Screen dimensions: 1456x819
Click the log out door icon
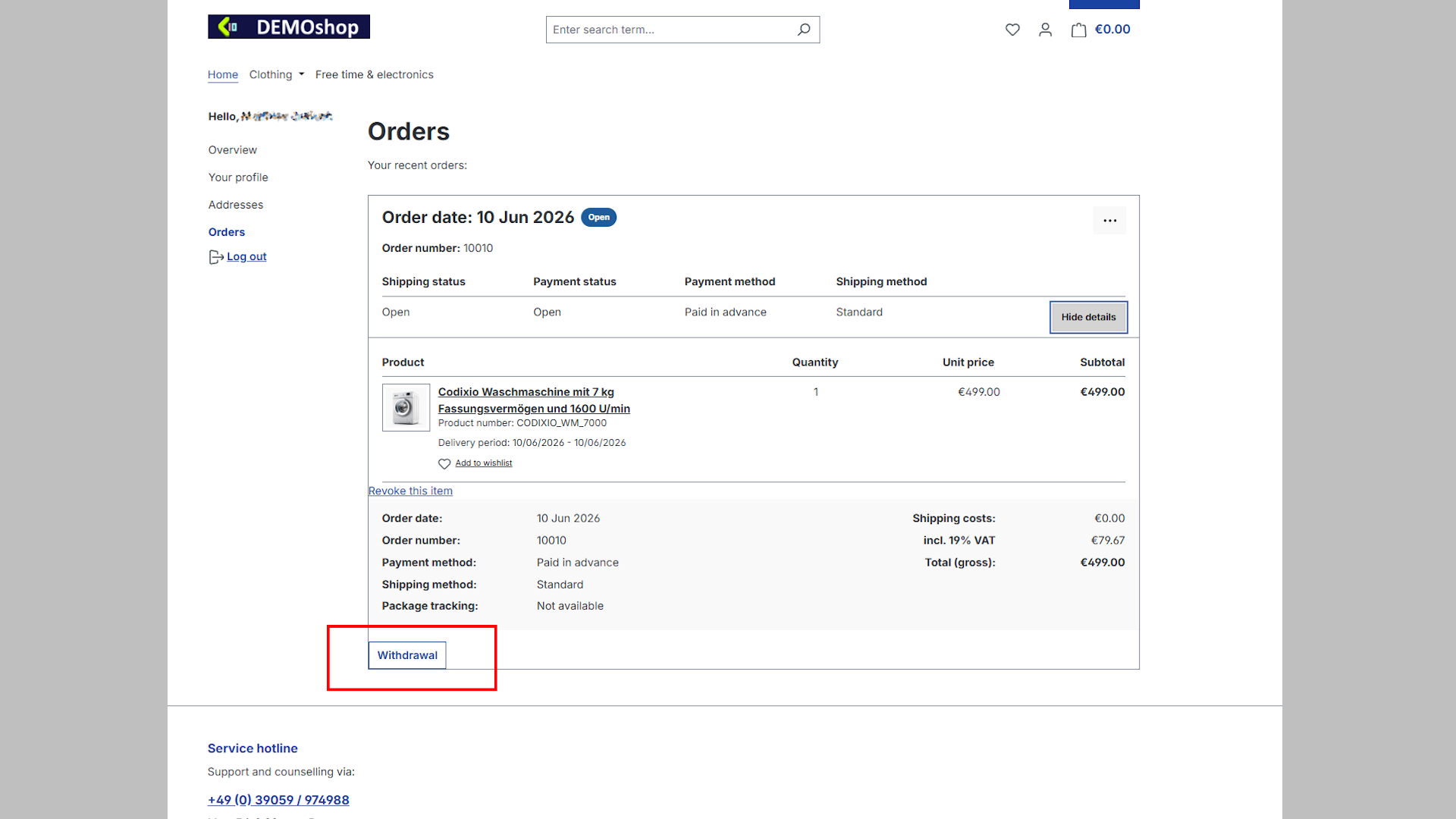(x=215, y=257)
